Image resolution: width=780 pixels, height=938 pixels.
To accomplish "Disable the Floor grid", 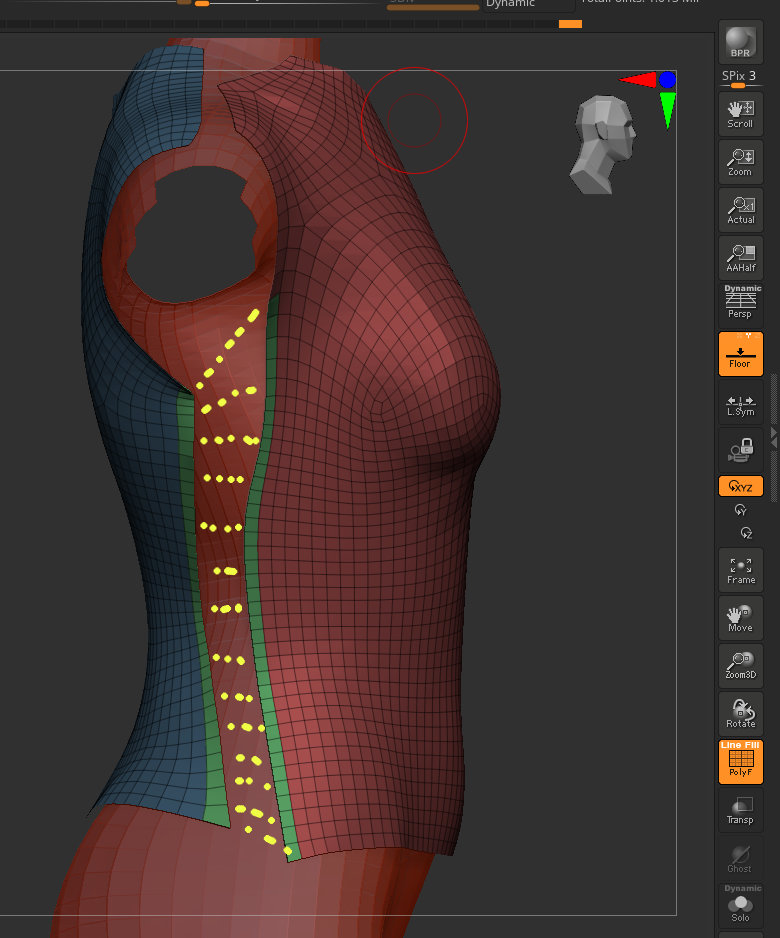I will tap(740, 354).
